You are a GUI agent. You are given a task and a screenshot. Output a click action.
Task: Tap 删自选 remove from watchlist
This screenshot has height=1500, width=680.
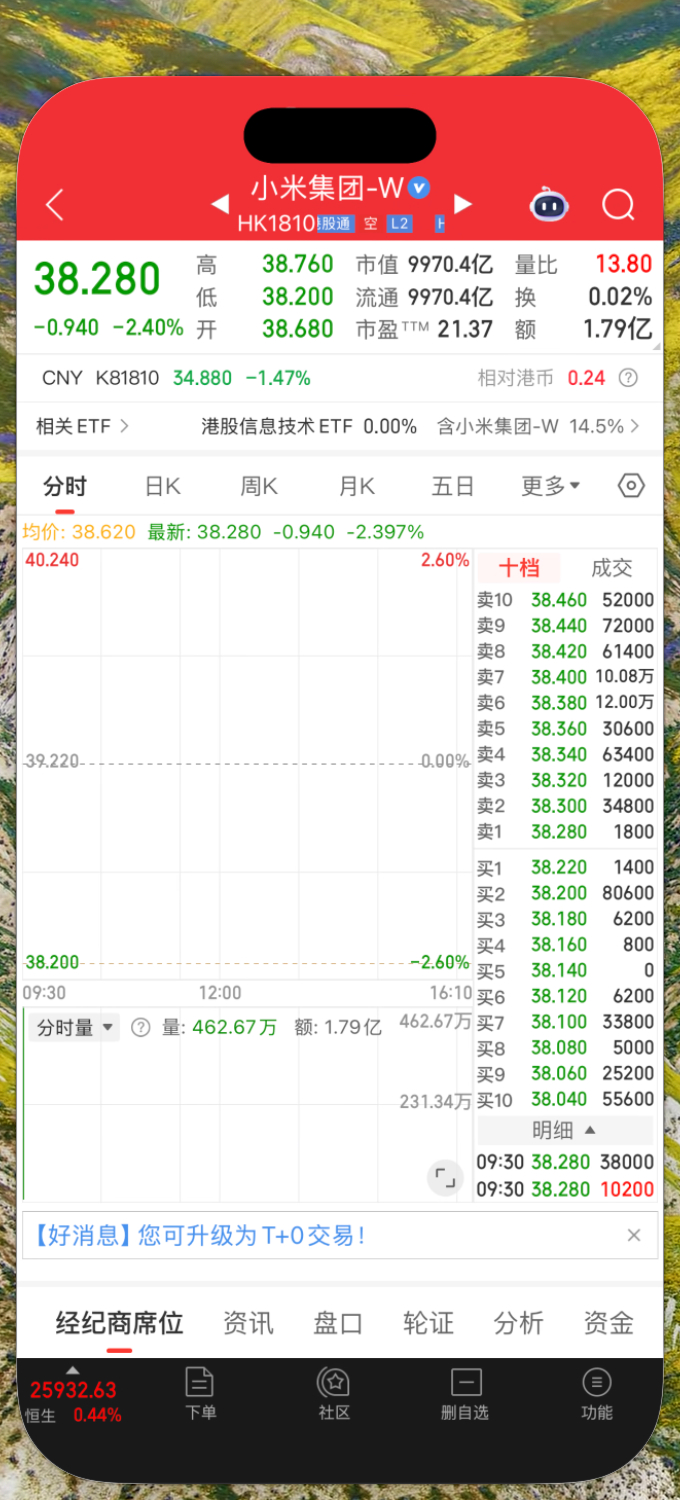[465, 1393]
